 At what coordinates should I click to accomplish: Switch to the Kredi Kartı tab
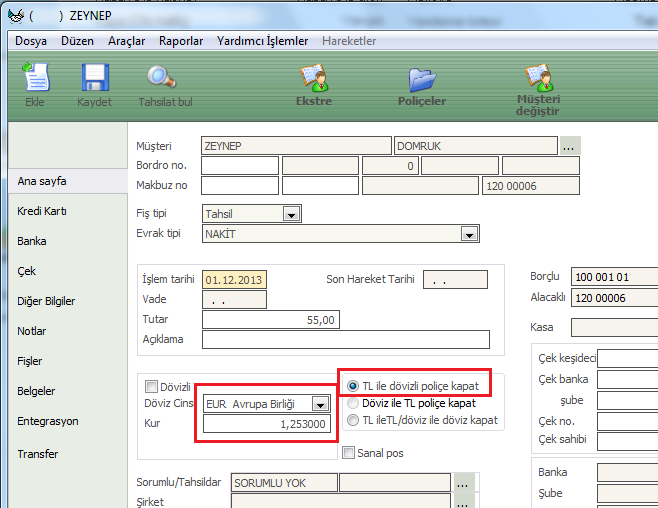42,211
